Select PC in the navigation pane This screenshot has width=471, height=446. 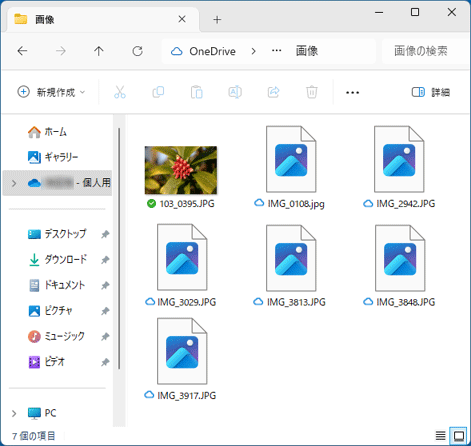pos(42,413)
